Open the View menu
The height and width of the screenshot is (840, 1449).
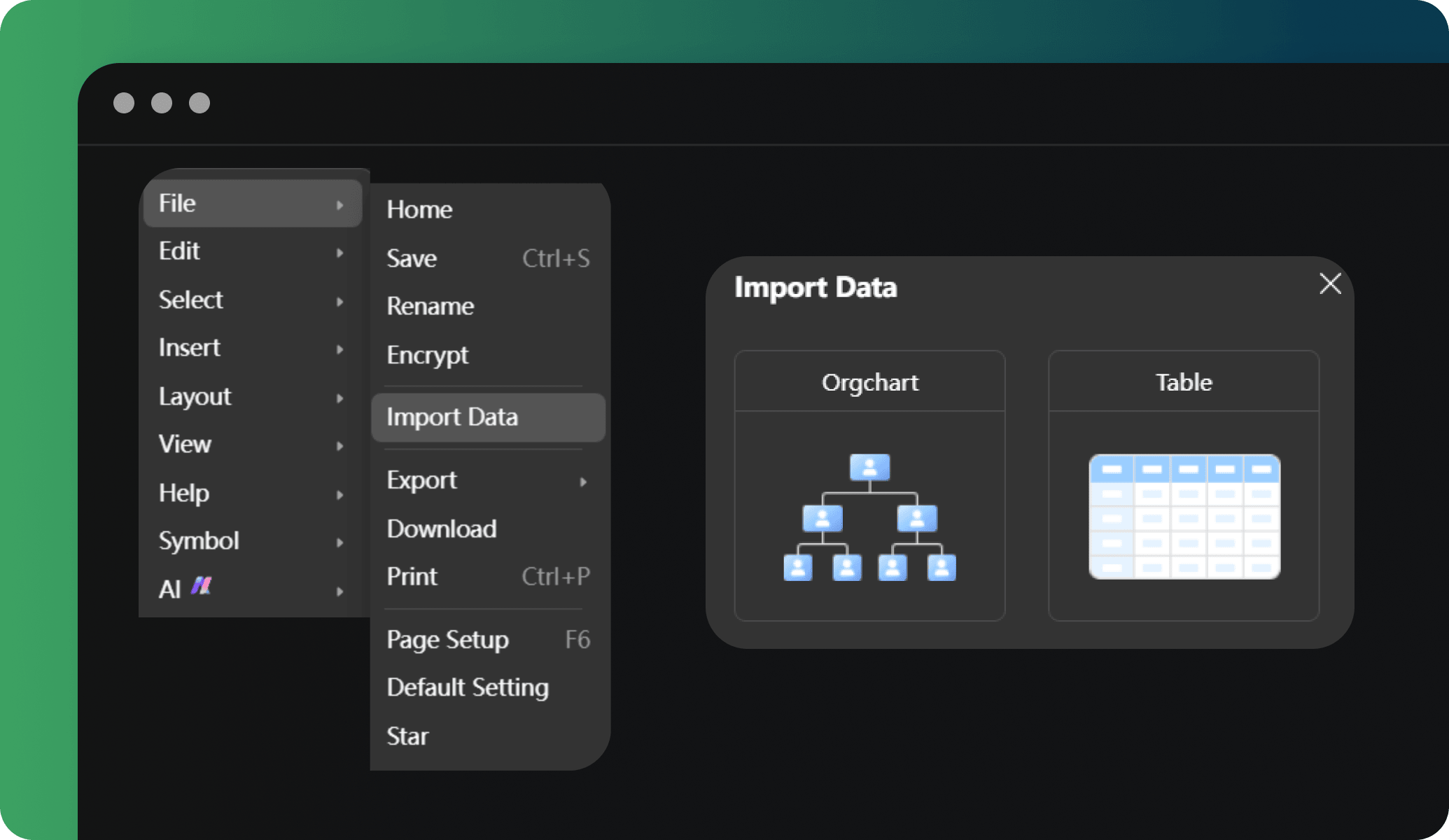pos(183,443)
